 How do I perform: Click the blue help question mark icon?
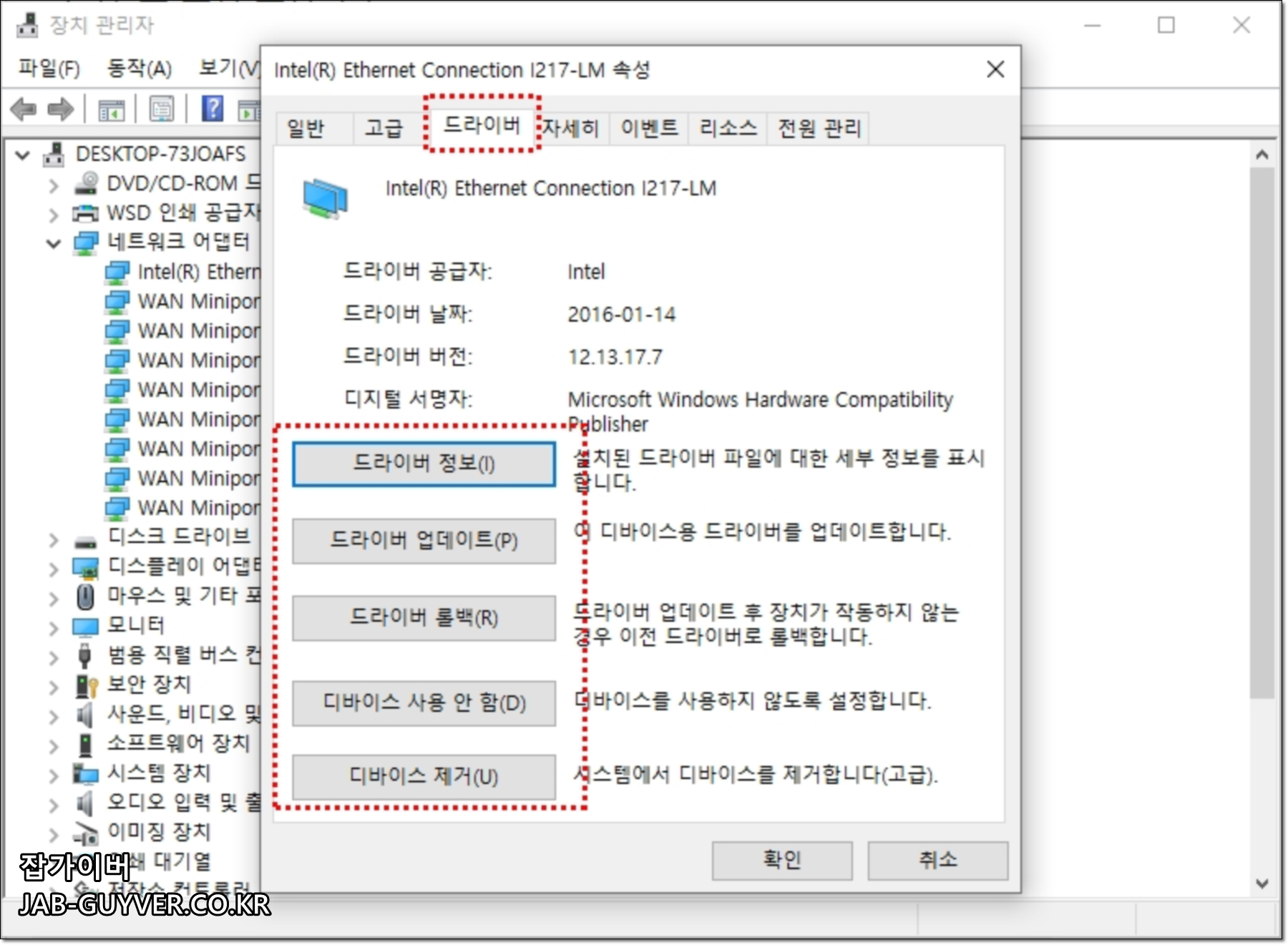(x=211, y=109)
